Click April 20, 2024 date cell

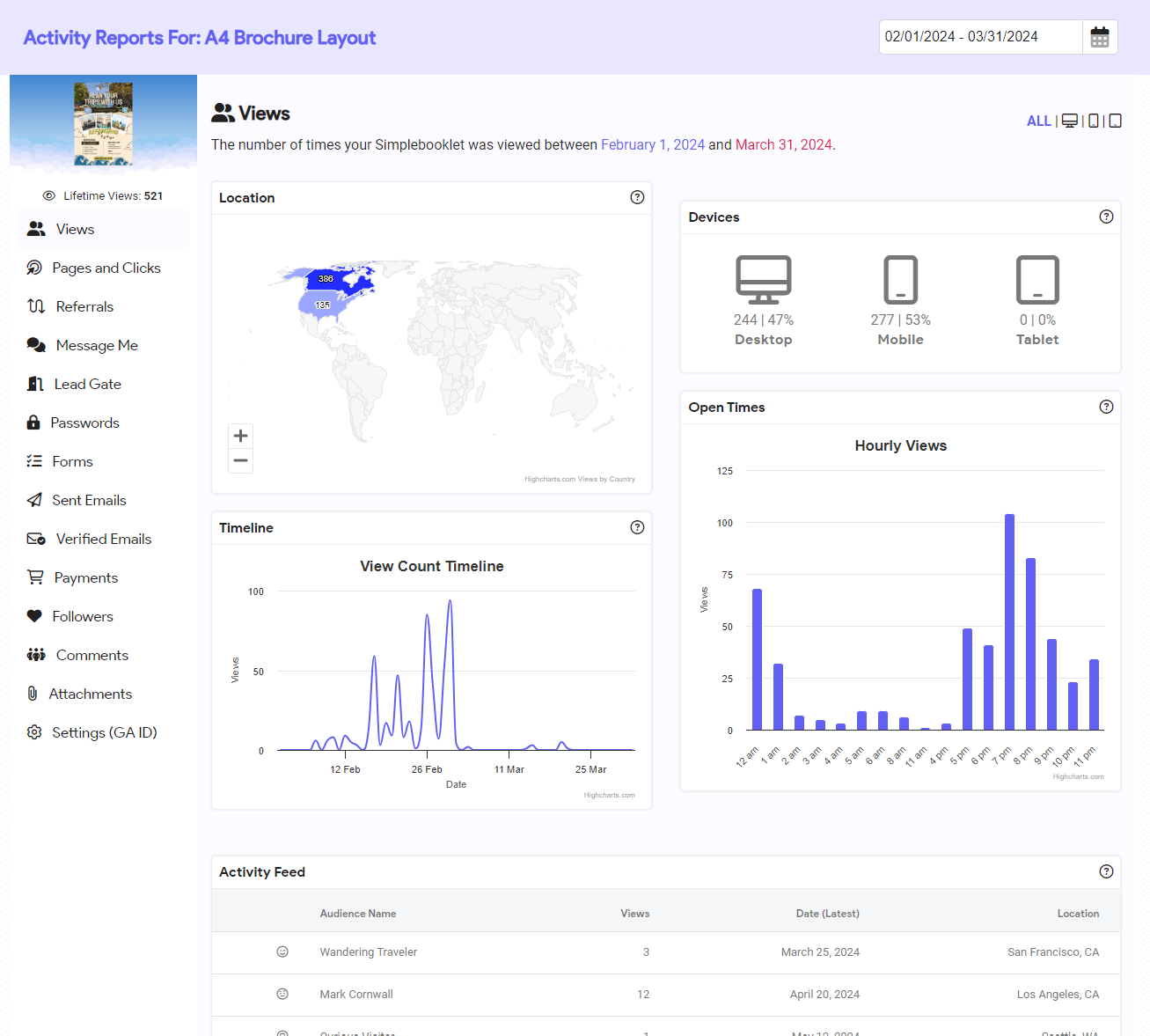pos(824,995)
